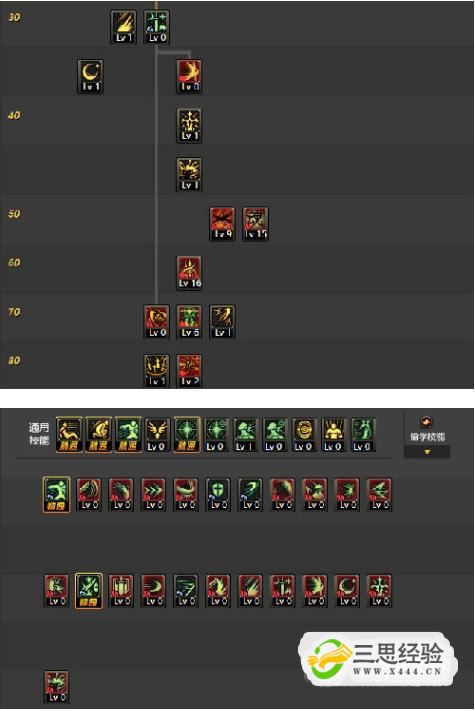Click the level 40 row marker

[x=14, y=115]
